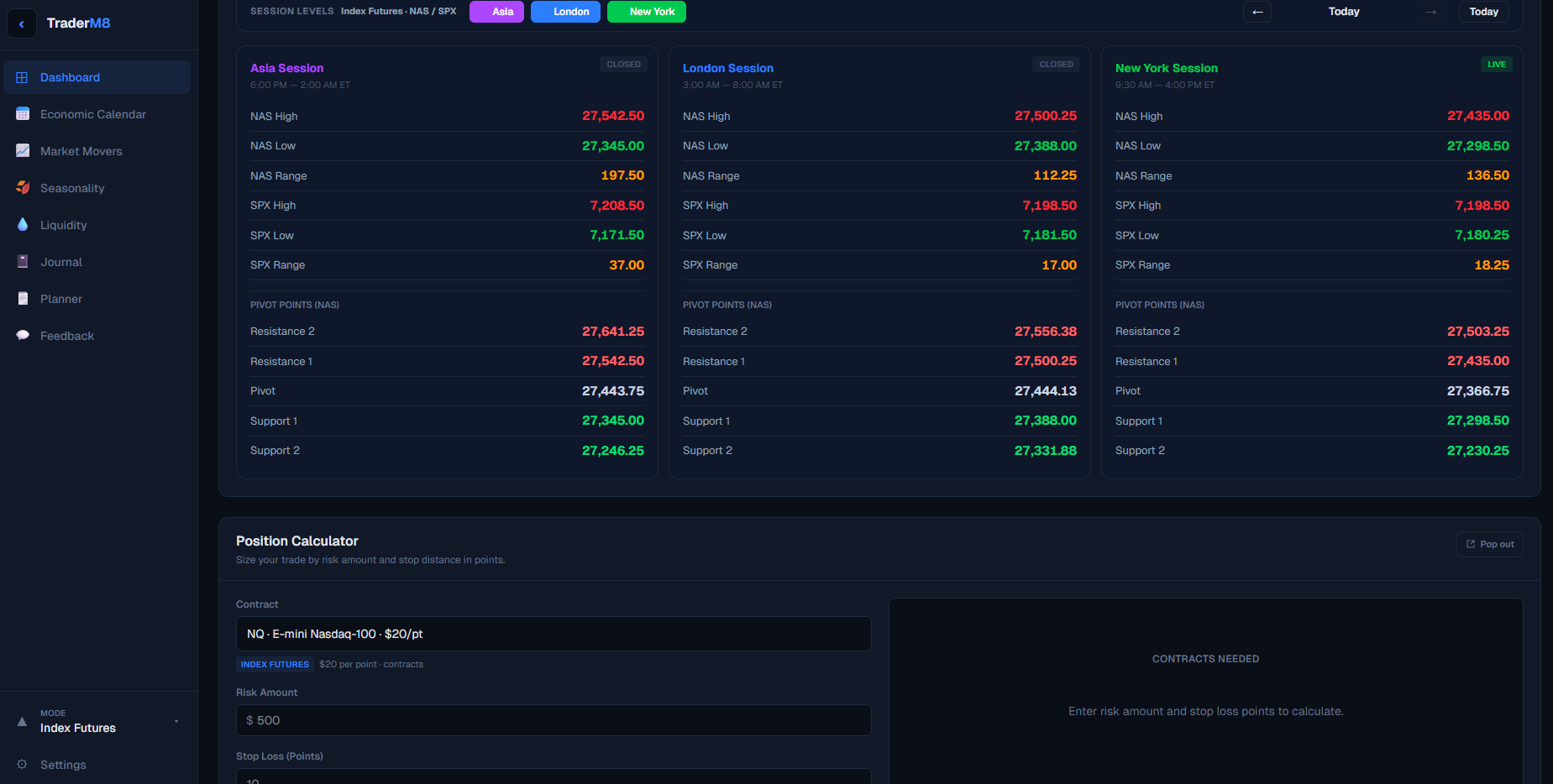
Task: Click New York Pivot value 27,366.75
Action: tap(1478, 391)
